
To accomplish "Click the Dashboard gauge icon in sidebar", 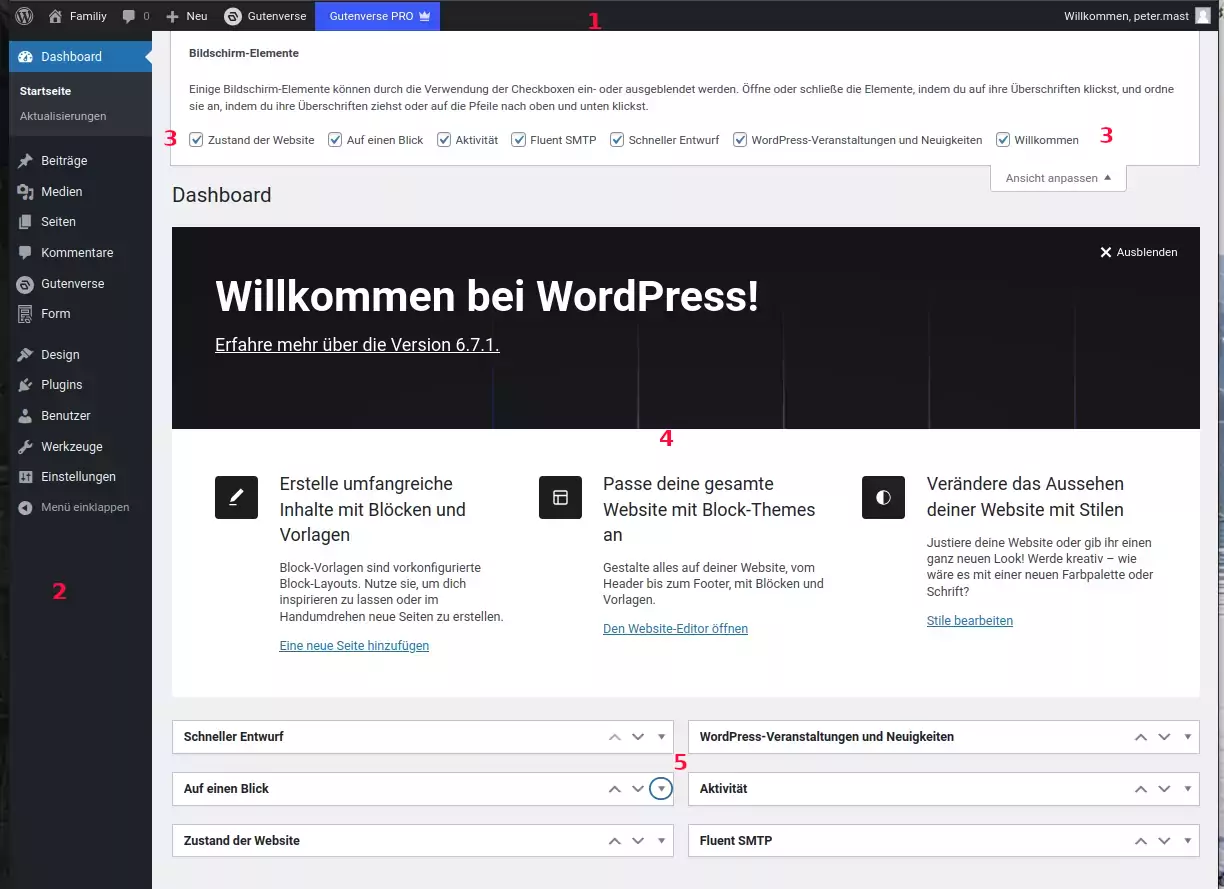I will tap(26, 57).
